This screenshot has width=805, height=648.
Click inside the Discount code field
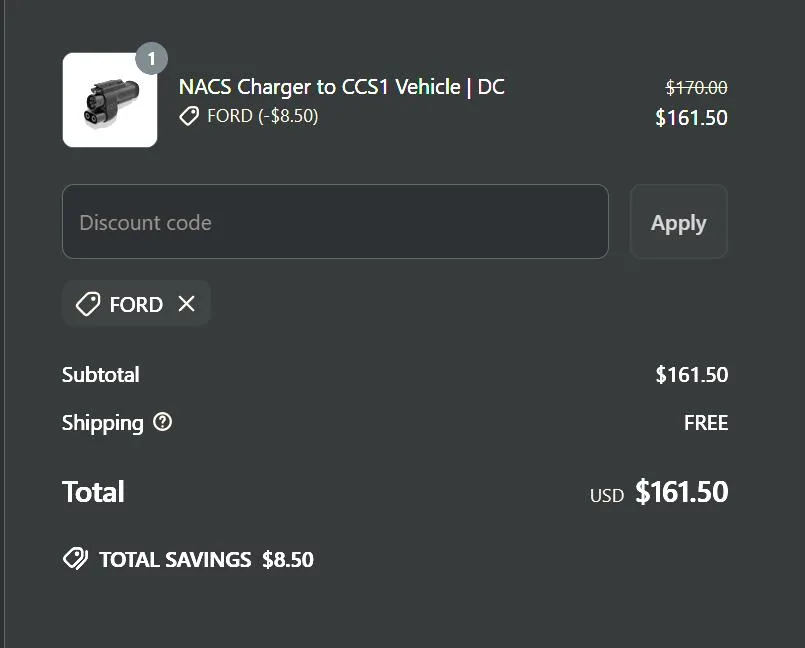335,222
